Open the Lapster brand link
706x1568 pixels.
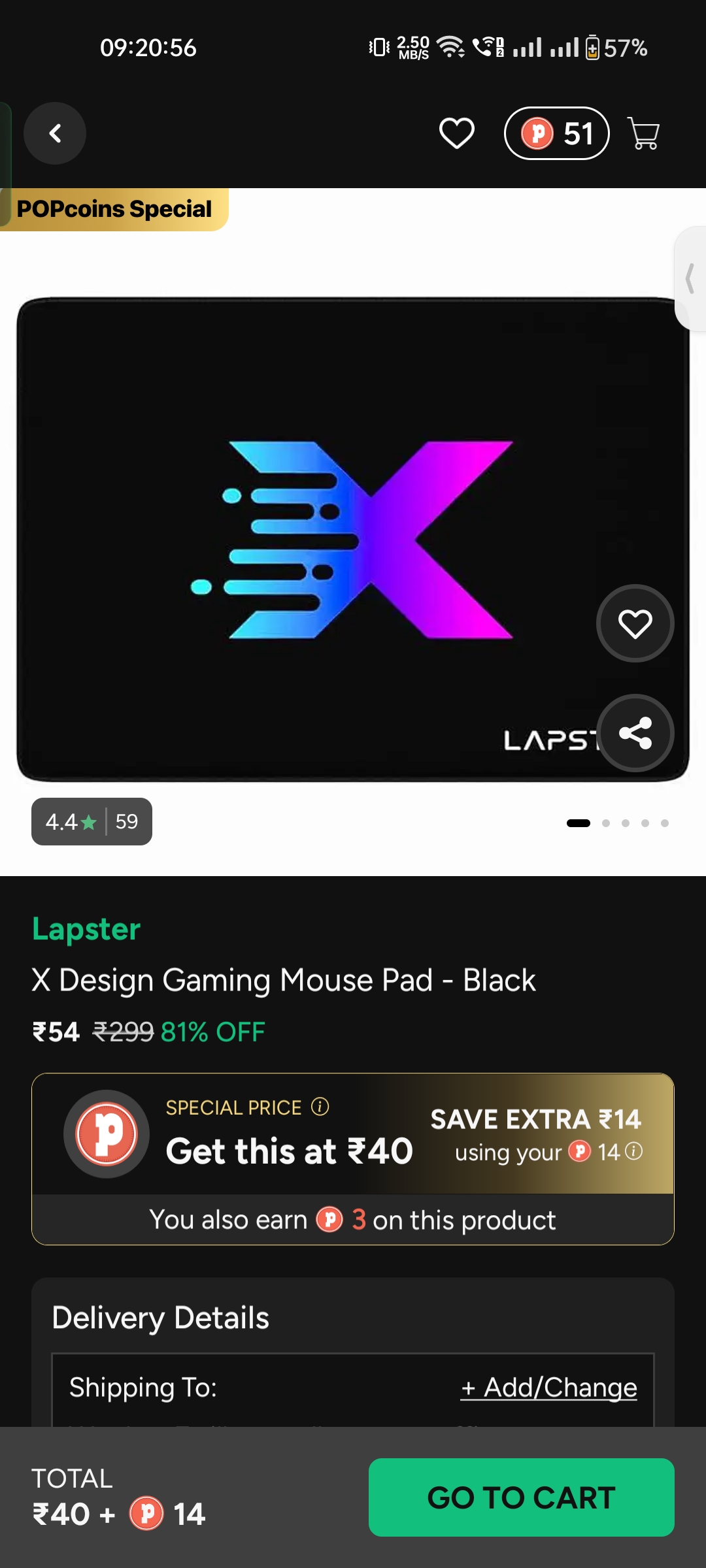86,929
